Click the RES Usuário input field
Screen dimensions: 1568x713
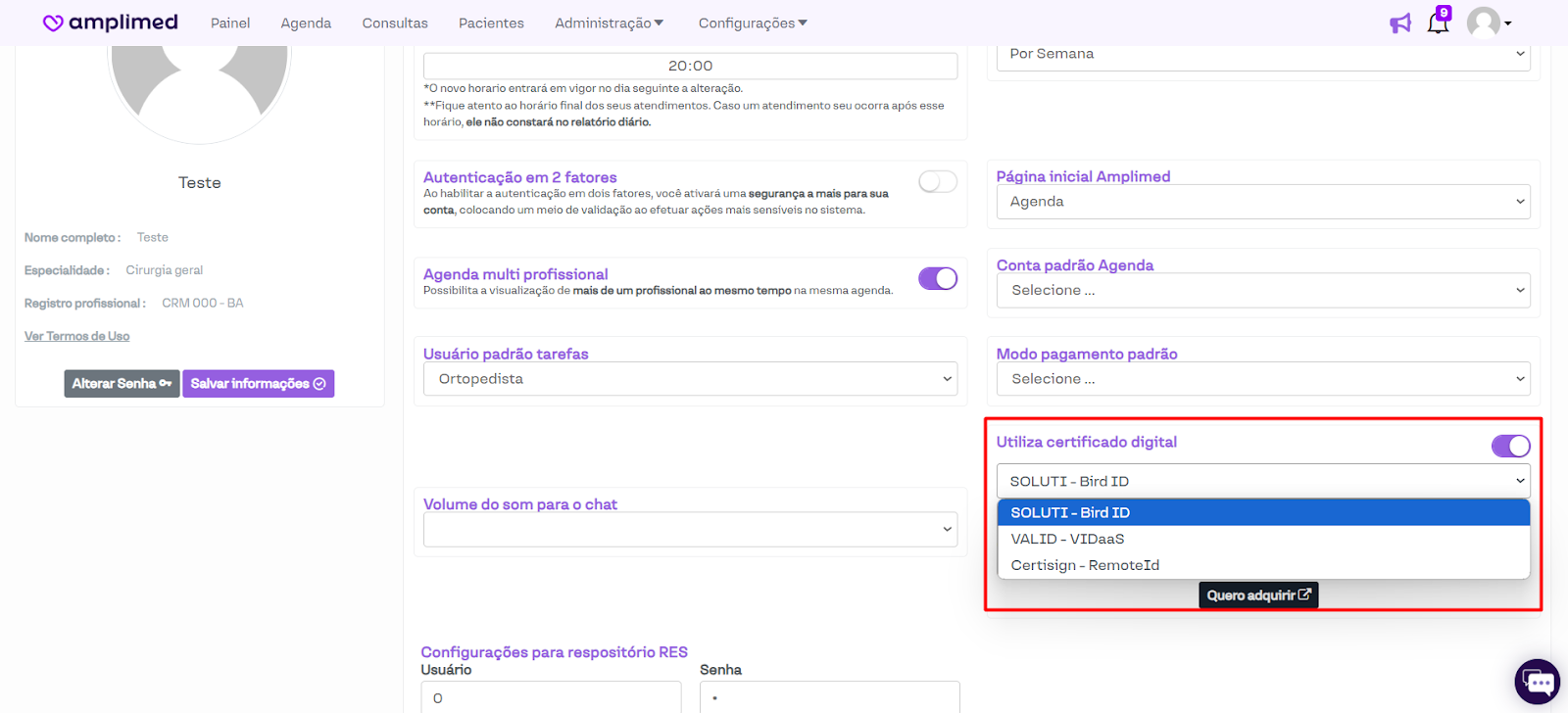point(551,697)
